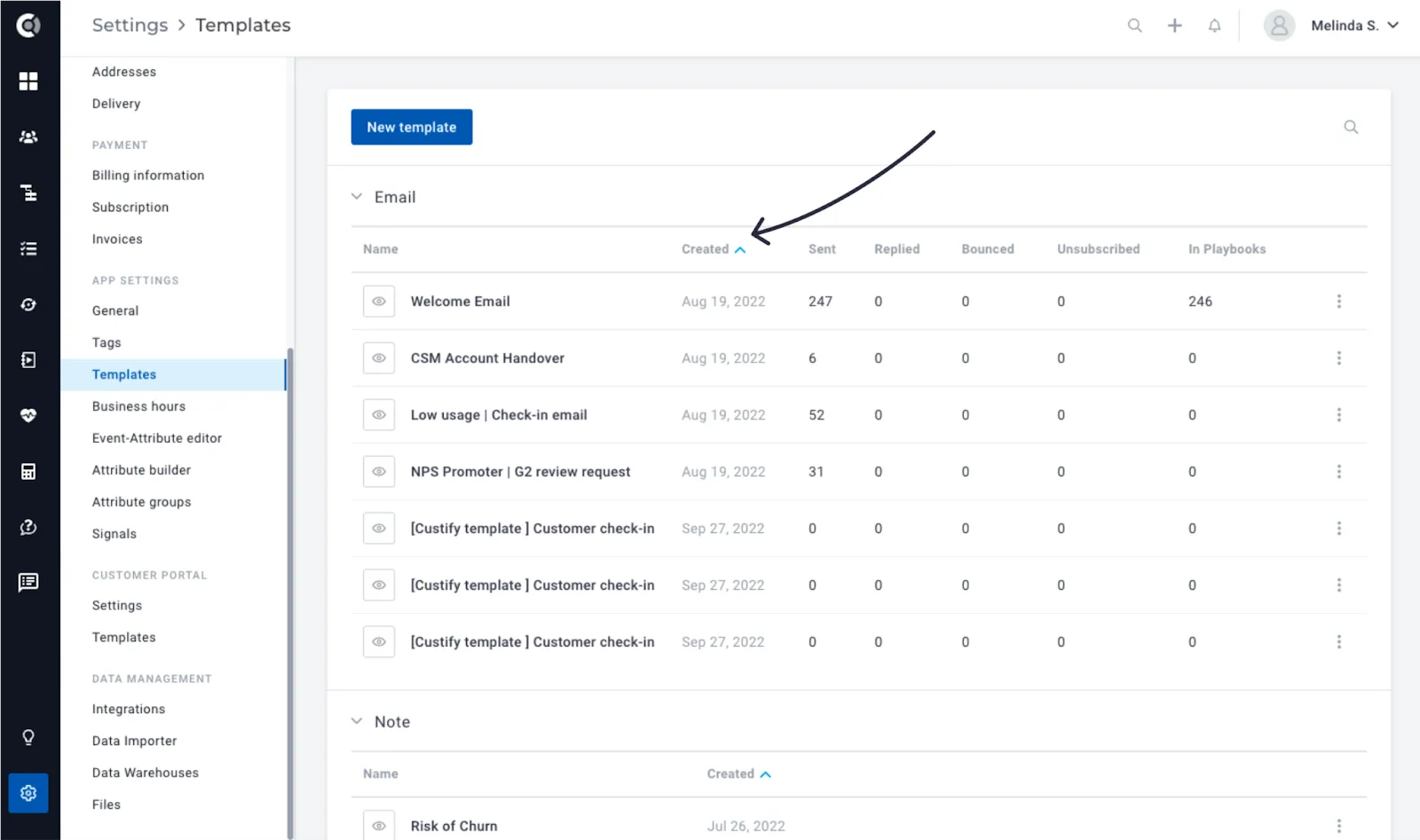Viewport: 1420px width, 840px height.
Task: Click the plus add icon in the top bar
Action: pyautogui.click(x=1174, y=26)
